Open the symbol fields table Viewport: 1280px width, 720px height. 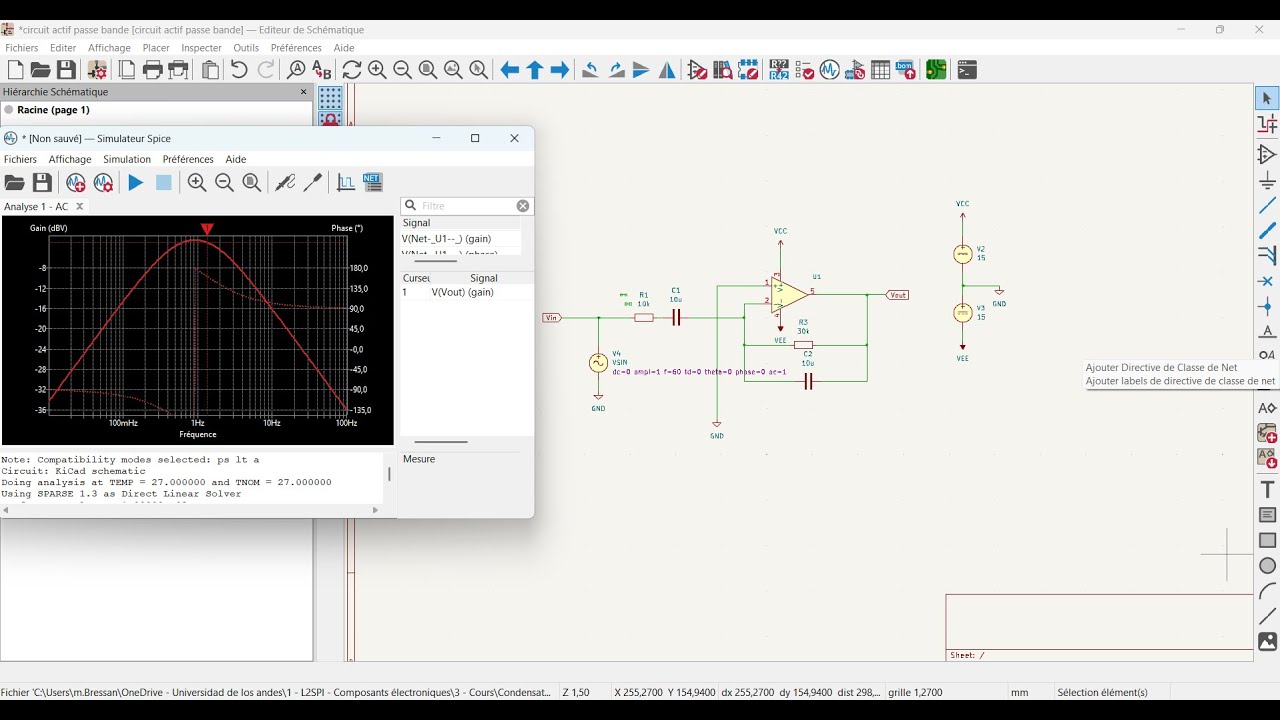[880, 70]
